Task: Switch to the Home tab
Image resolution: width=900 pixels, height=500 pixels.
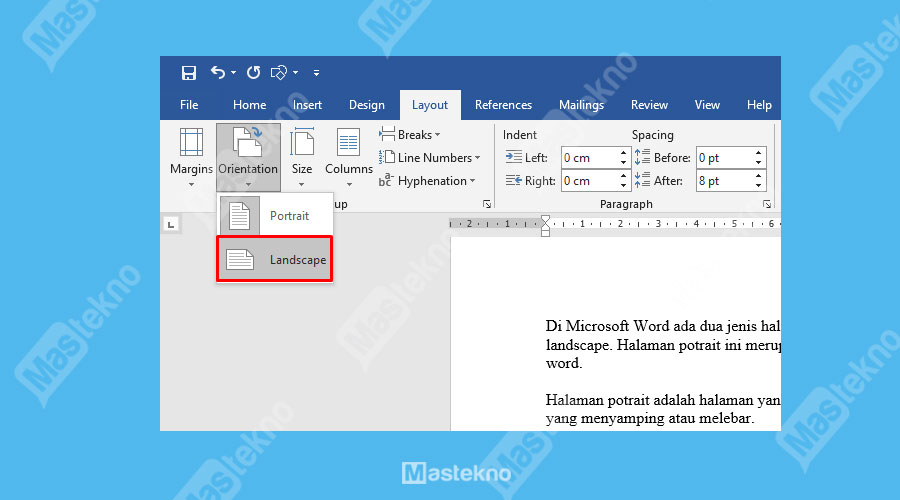Action: point(249,105)
